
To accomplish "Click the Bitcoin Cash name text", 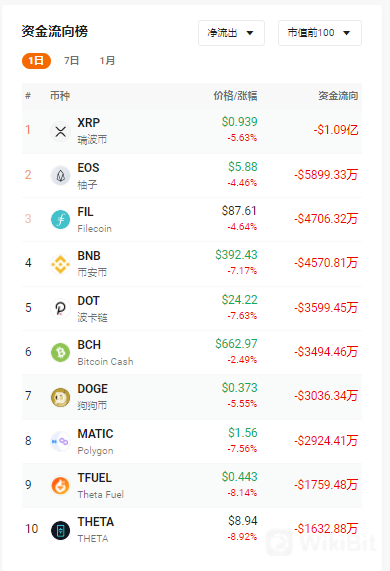I will [x=105, y=362].
